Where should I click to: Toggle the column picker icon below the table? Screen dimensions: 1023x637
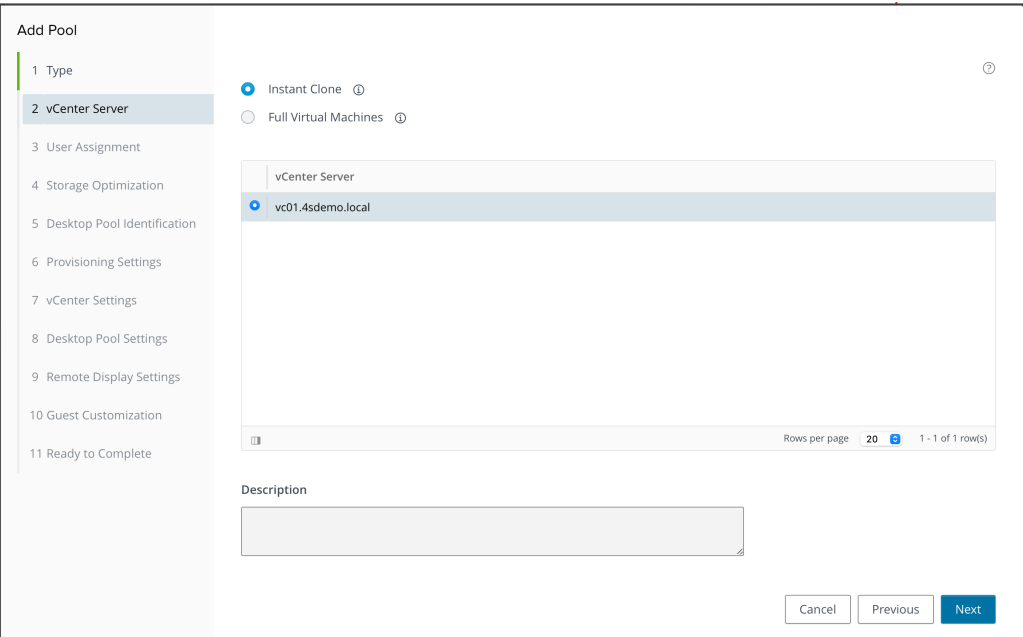coord(256,440)
